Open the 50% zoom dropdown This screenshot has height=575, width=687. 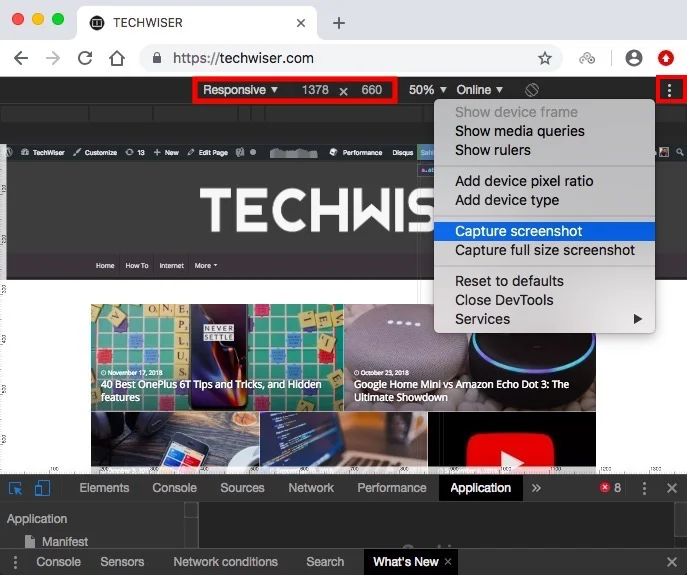point(427,90)
